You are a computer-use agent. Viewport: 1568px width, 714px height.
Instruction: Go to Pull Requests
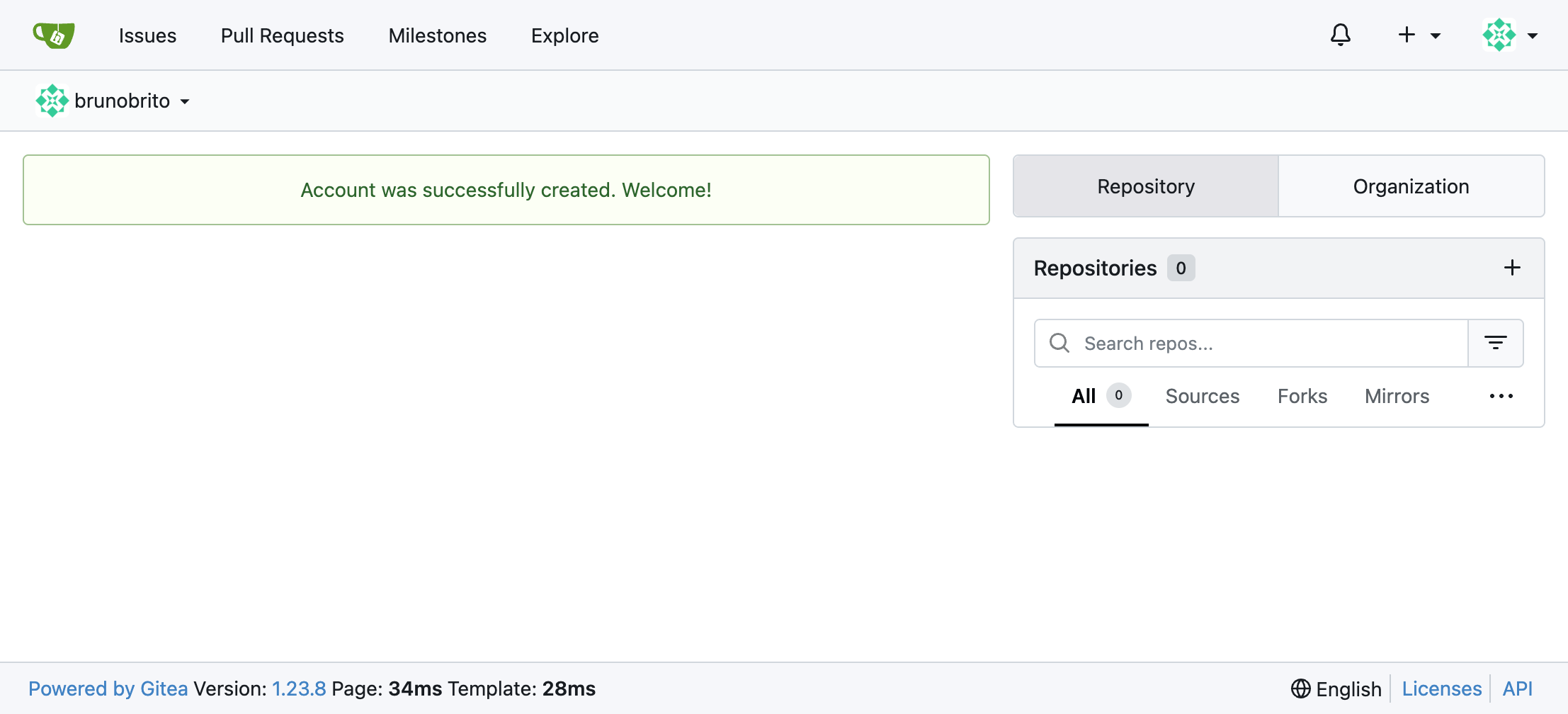[282, 35]
